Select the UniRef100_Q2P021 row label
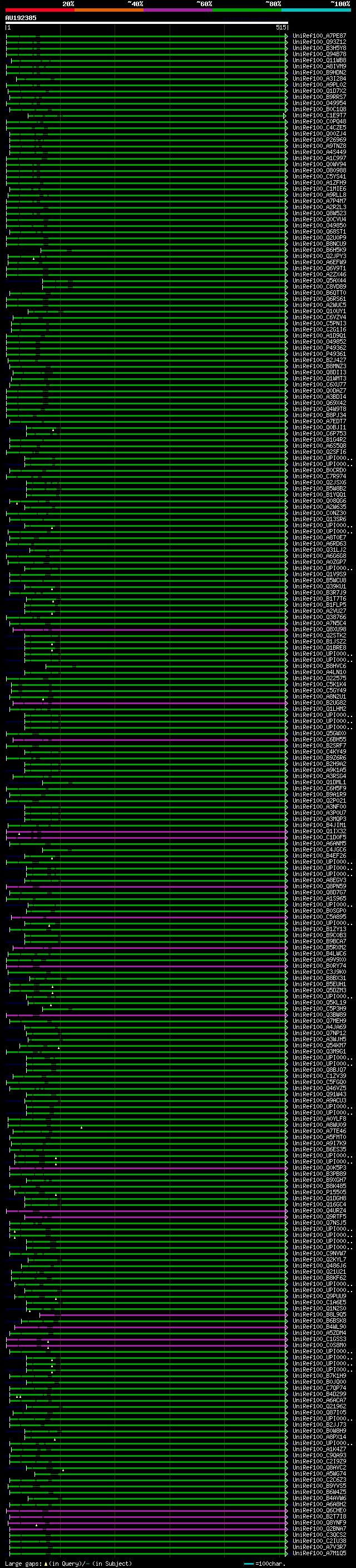The image size is (356, 1568). tap(319, 801)
